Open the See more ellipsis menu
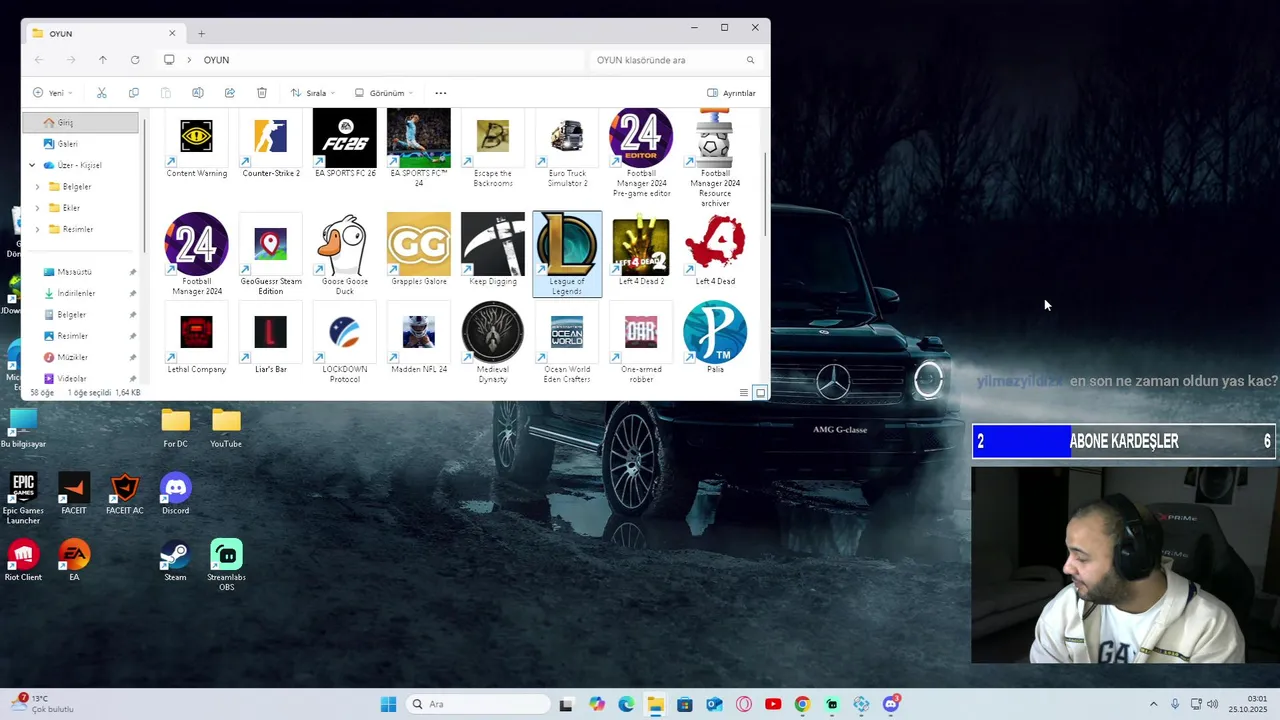1280x720 pixels. pos(440,93)
